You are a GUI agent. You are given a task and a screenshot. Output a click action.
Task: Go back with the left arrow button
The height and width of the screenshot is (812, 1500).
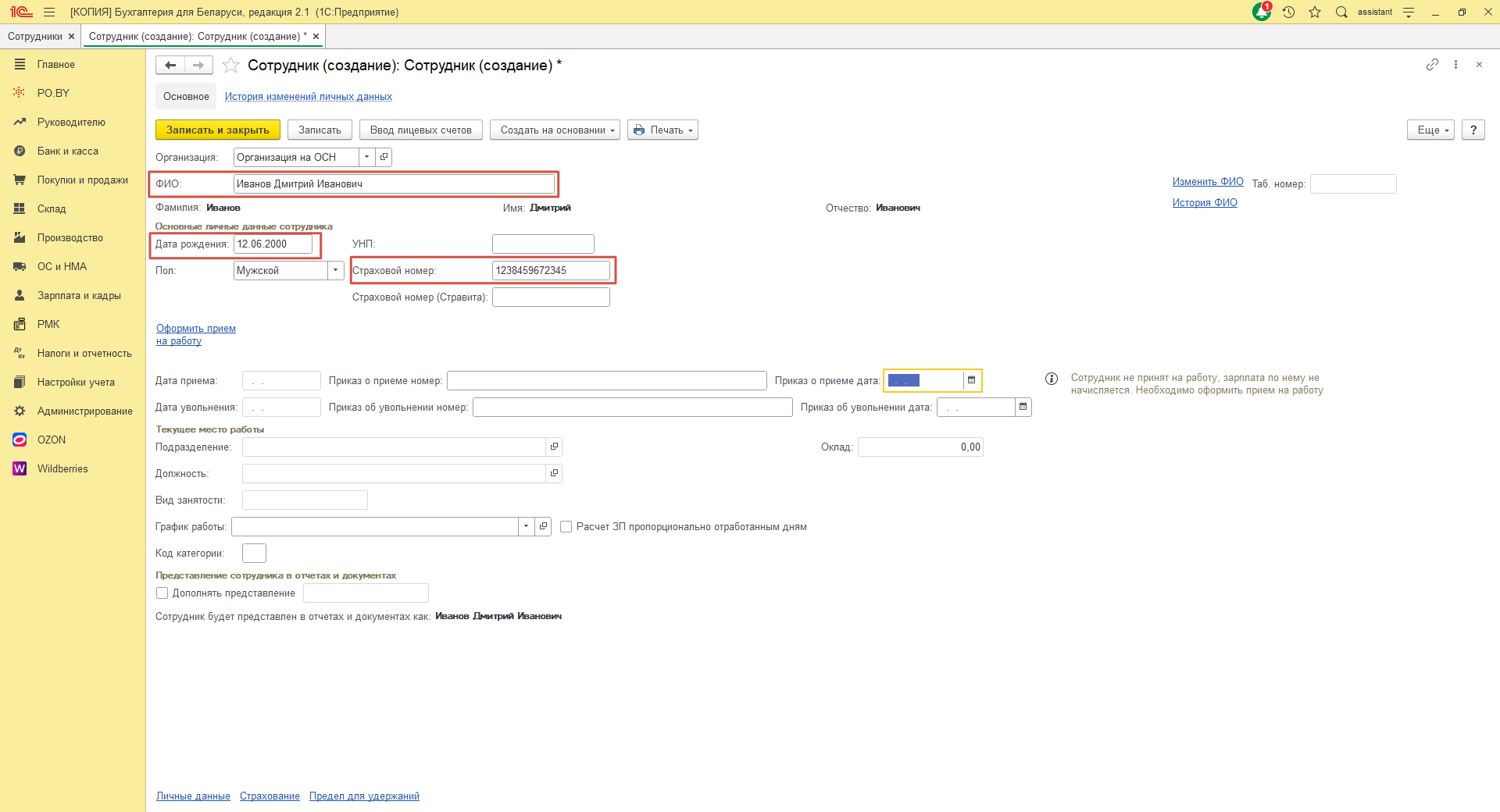(x=170, y=66)
